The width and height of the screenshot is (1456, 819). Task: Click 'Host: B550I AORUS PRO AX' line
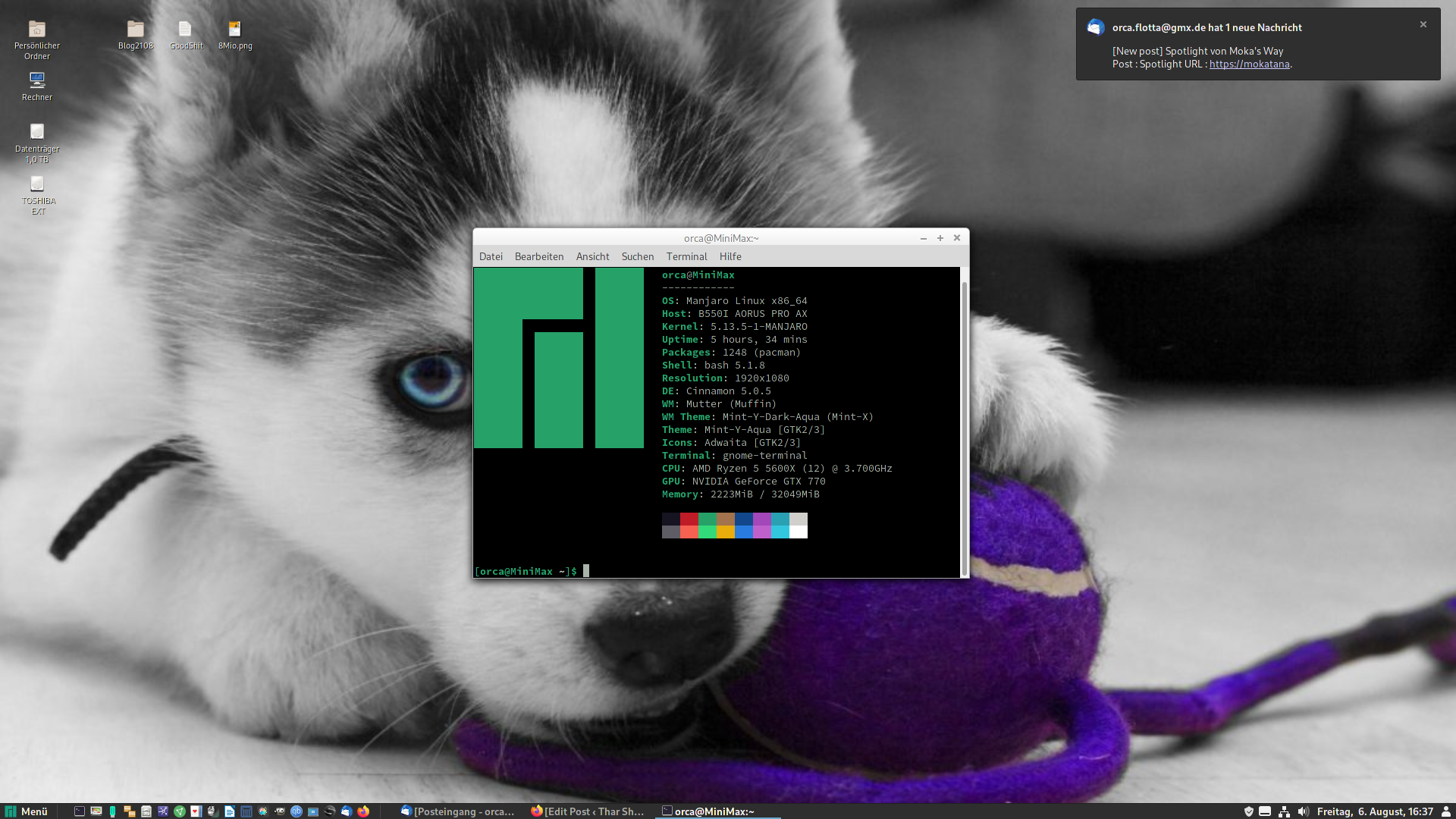734,314
